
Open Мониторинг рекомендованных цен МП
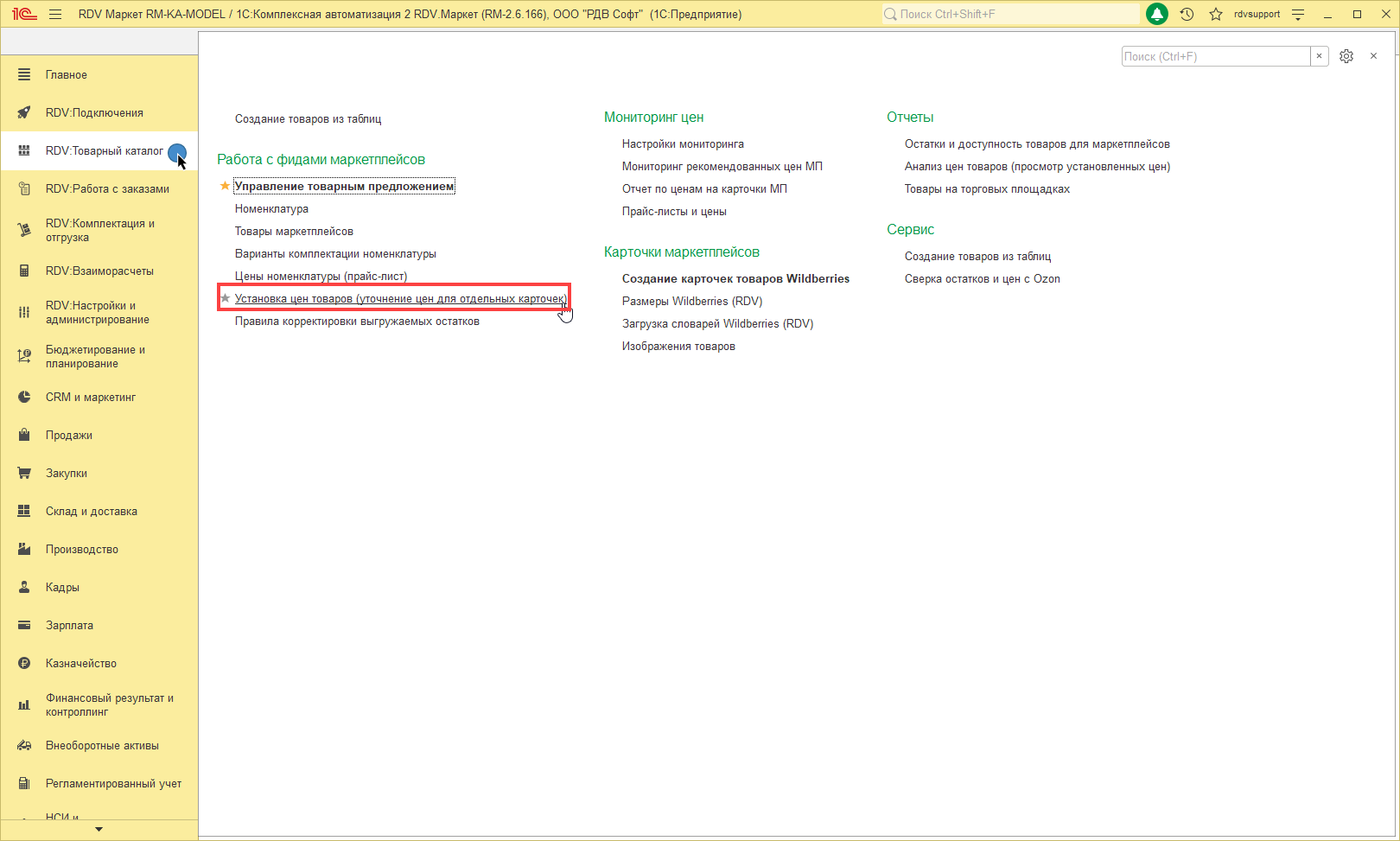pyautogui.click(x=722, y=166)
